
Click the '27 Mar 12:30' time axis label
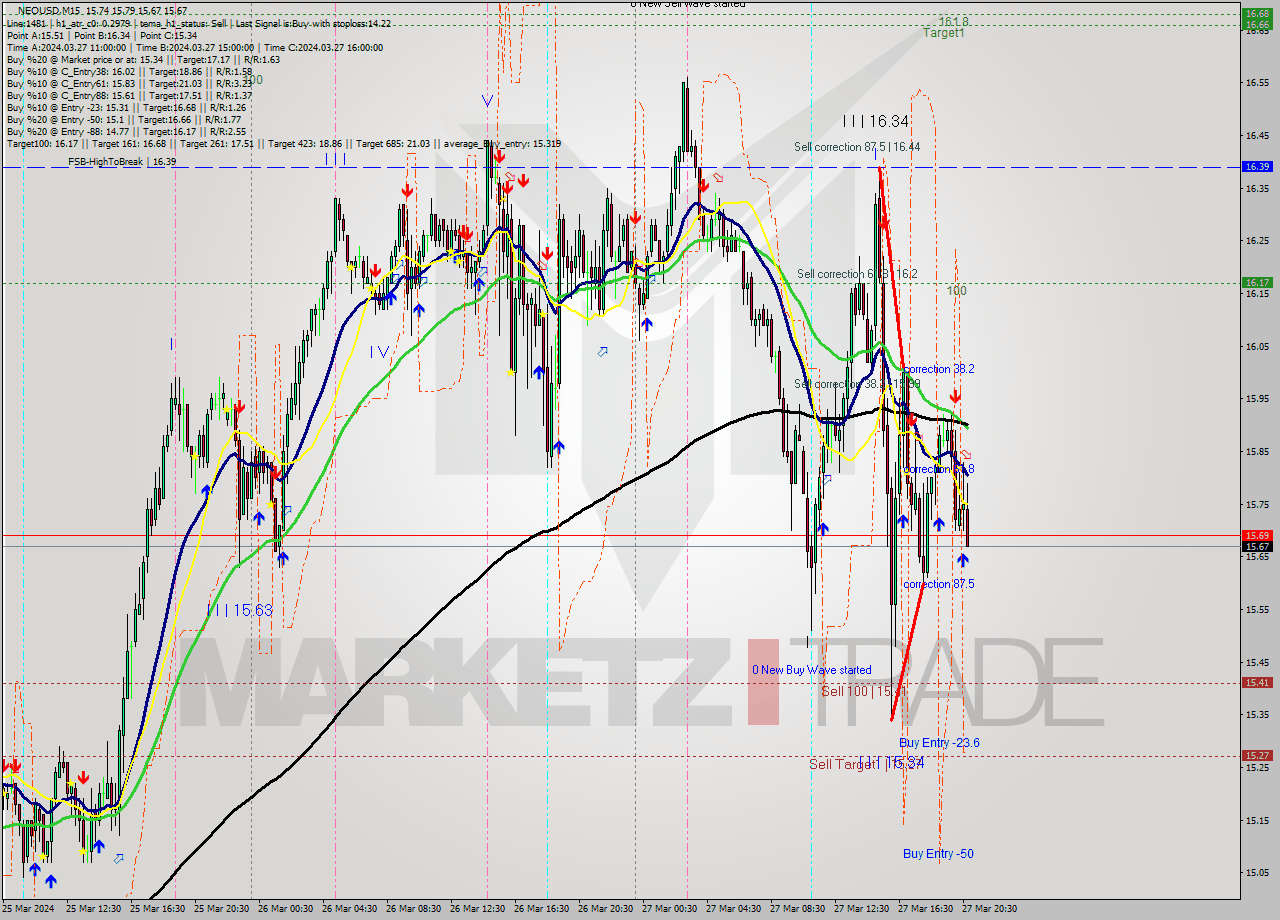click(x=861, y=909)
